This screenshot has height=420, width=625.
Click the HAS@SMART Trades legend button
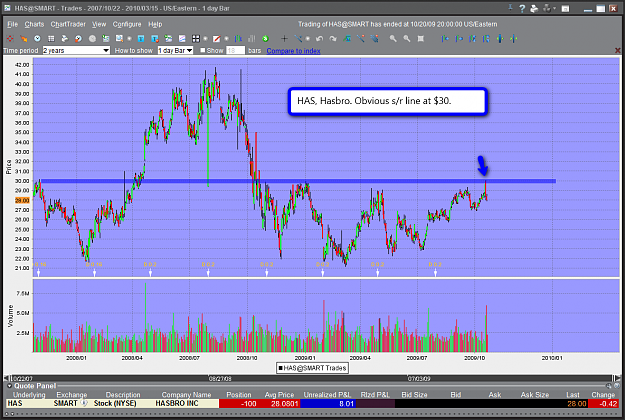[x=312, y=368]
